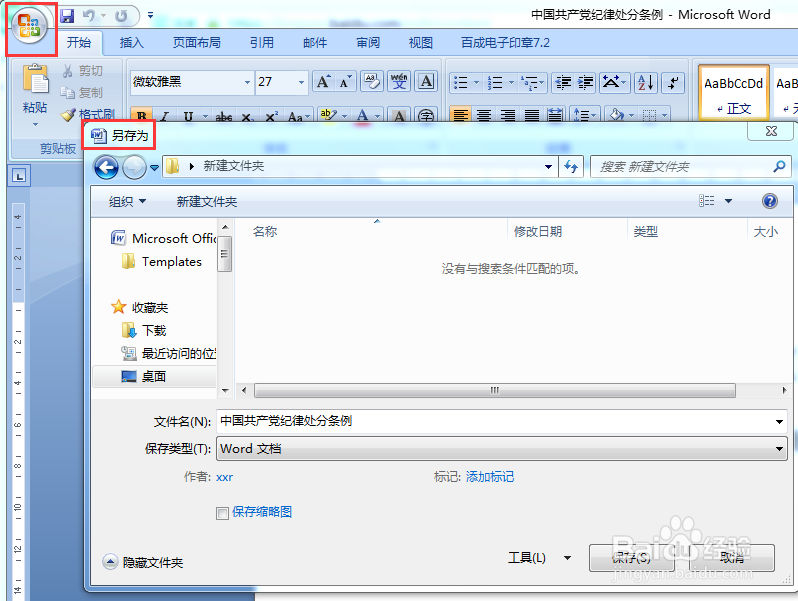Undo the last action in the toolbar

coord(90,16)
